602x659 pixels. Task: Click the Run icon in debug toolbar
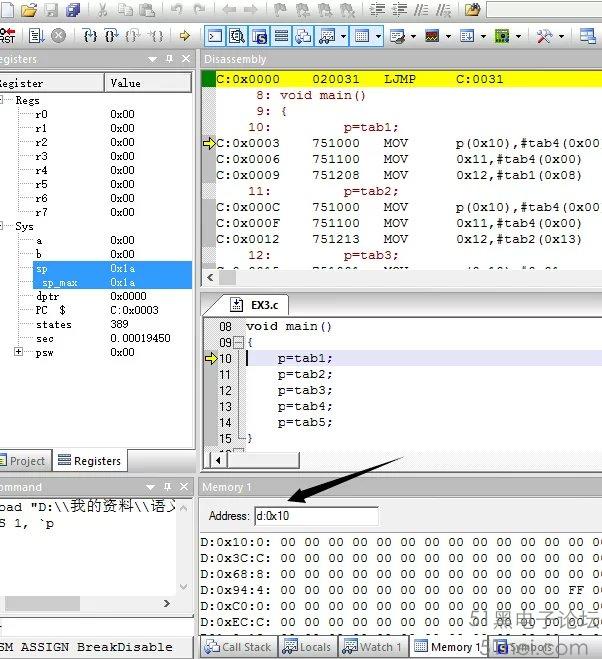tap(35, 35)
